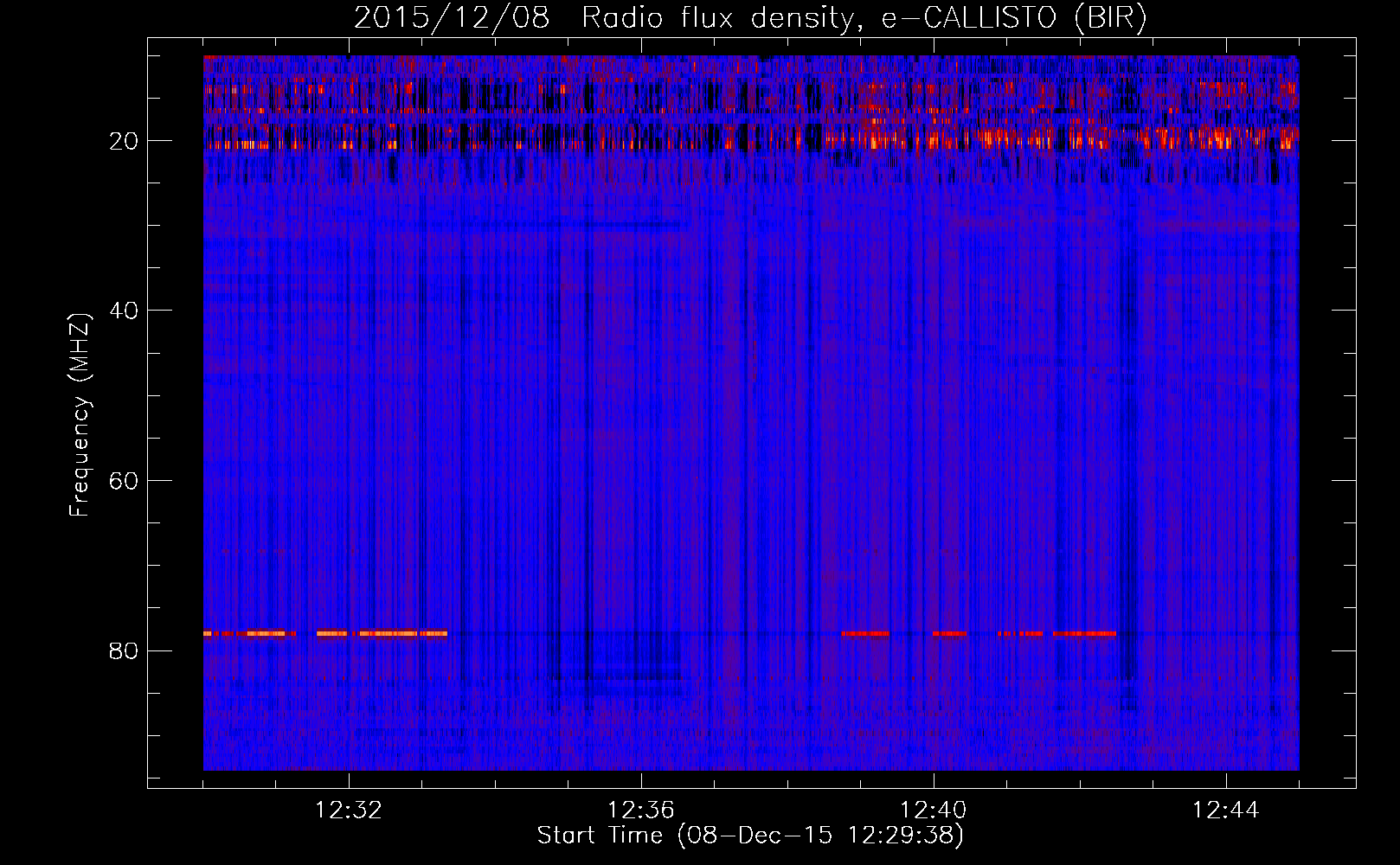Select the 12:36 time tick label
Screen dimensions: 1400x865
(641, 811)
